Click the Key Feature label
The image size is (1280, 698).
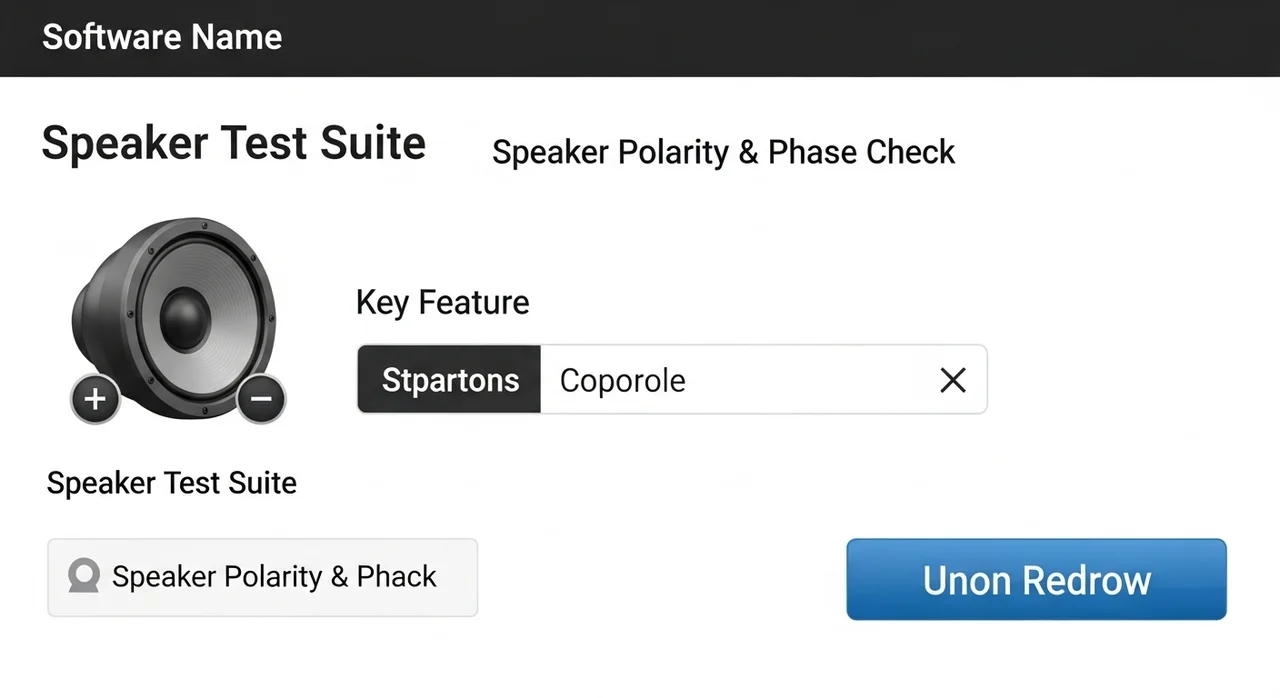pos(442,302)
